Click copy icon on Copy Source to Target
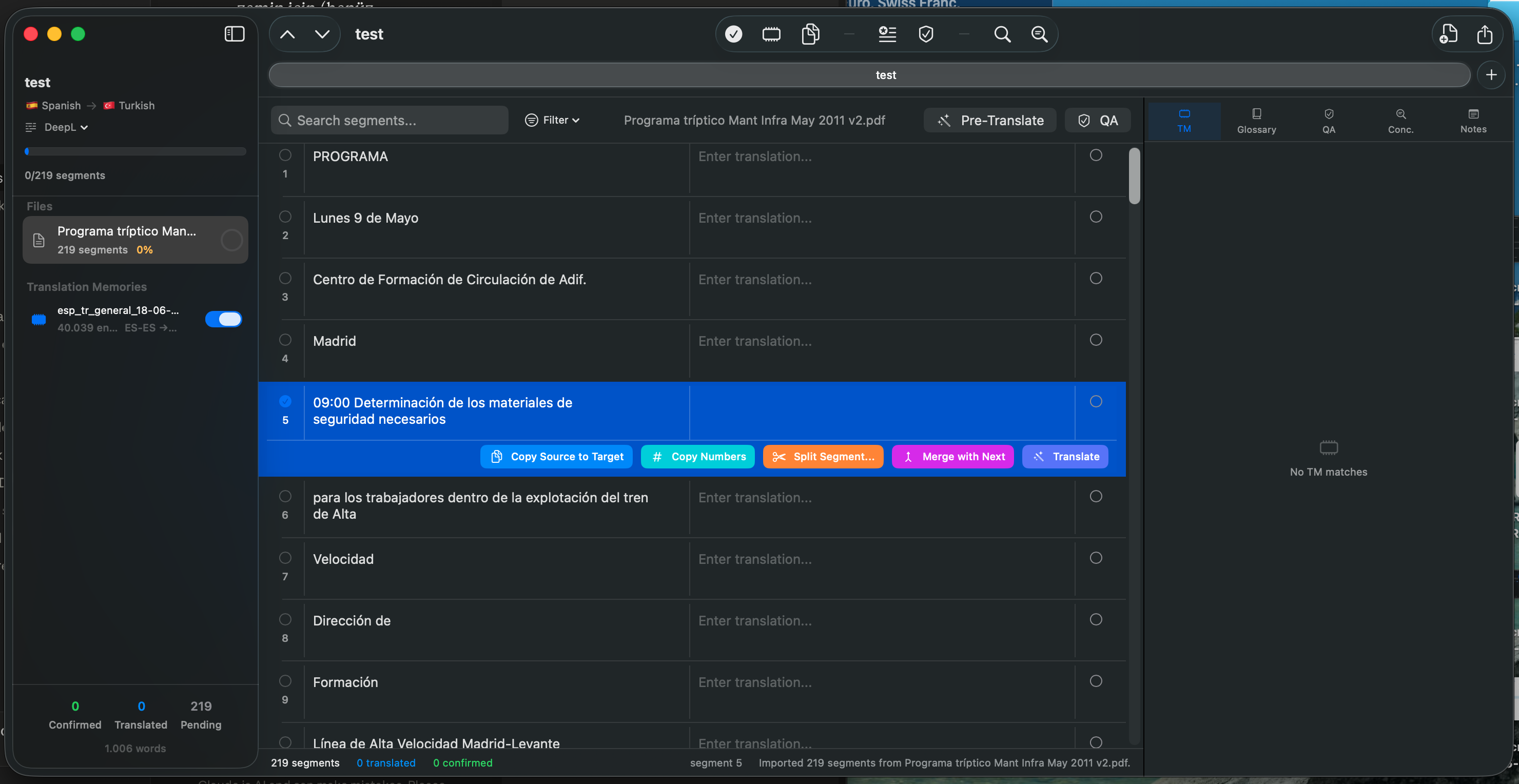The image size is (1519, 784). pos(497,457)
